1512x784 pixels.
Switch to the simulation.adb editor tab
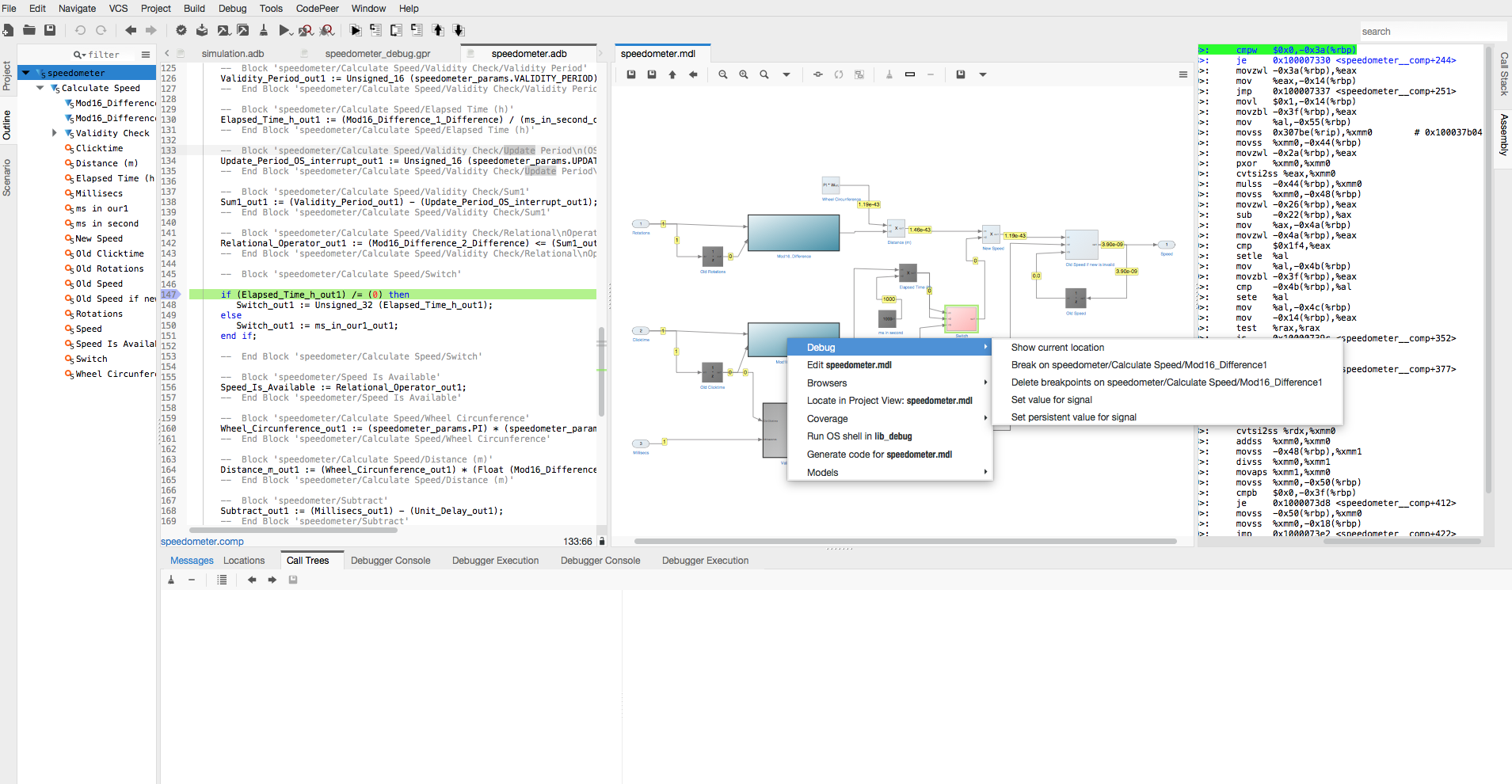[233, 54]
